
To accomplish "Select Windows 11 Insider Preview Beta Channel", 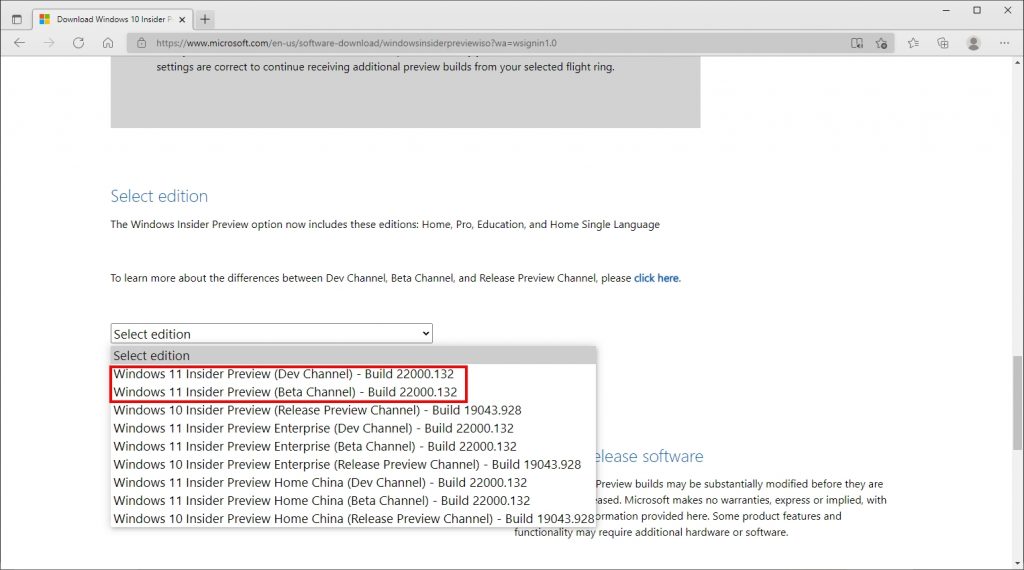I will [353, 392].
